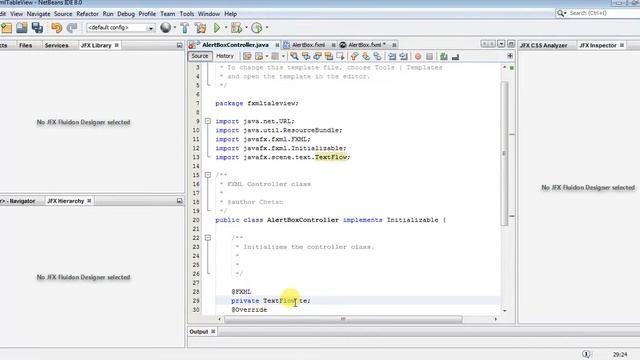Image resolution: width=640 pixels, height=360 pixels.
Task: Open the Help menu
Action: pyautogui.click(x=230, y=14)
